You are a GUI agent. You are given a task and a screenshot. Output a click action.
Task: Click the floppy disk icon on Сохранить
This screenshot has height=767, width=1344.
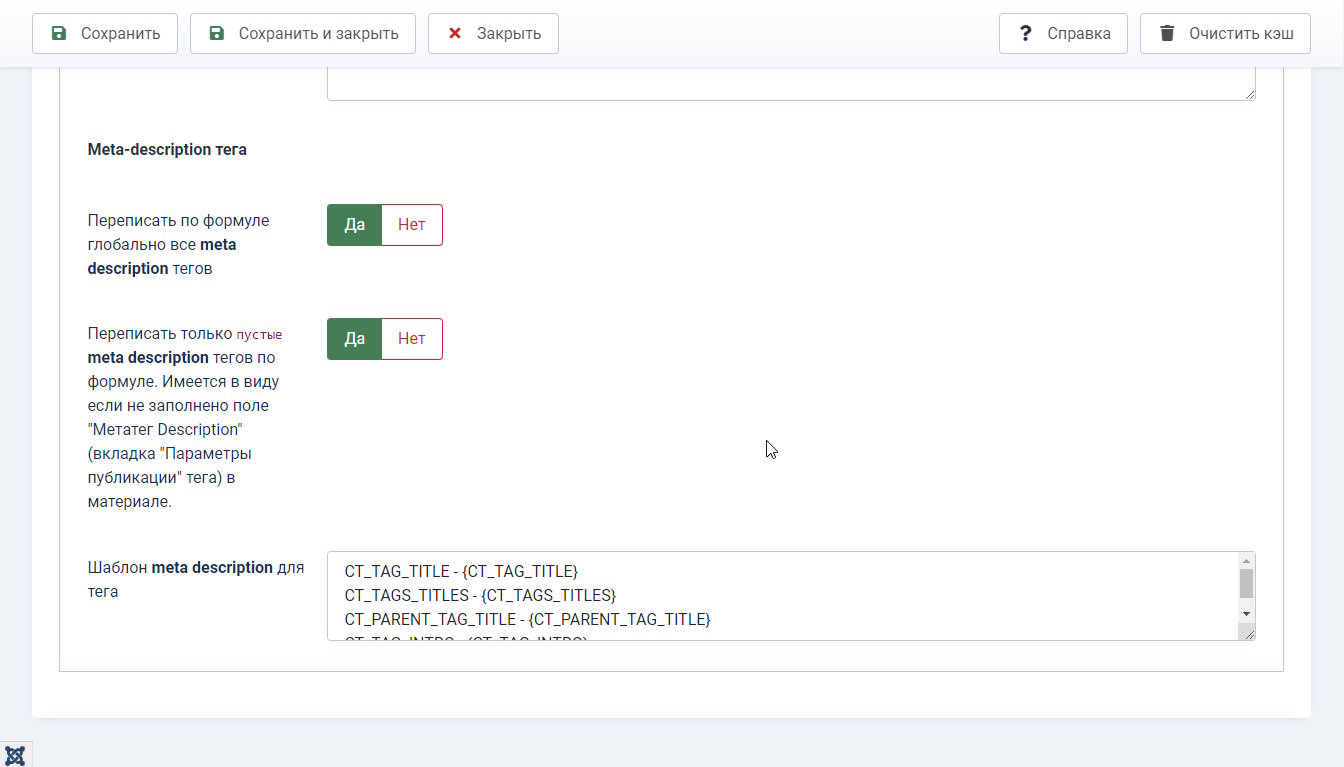59,33
